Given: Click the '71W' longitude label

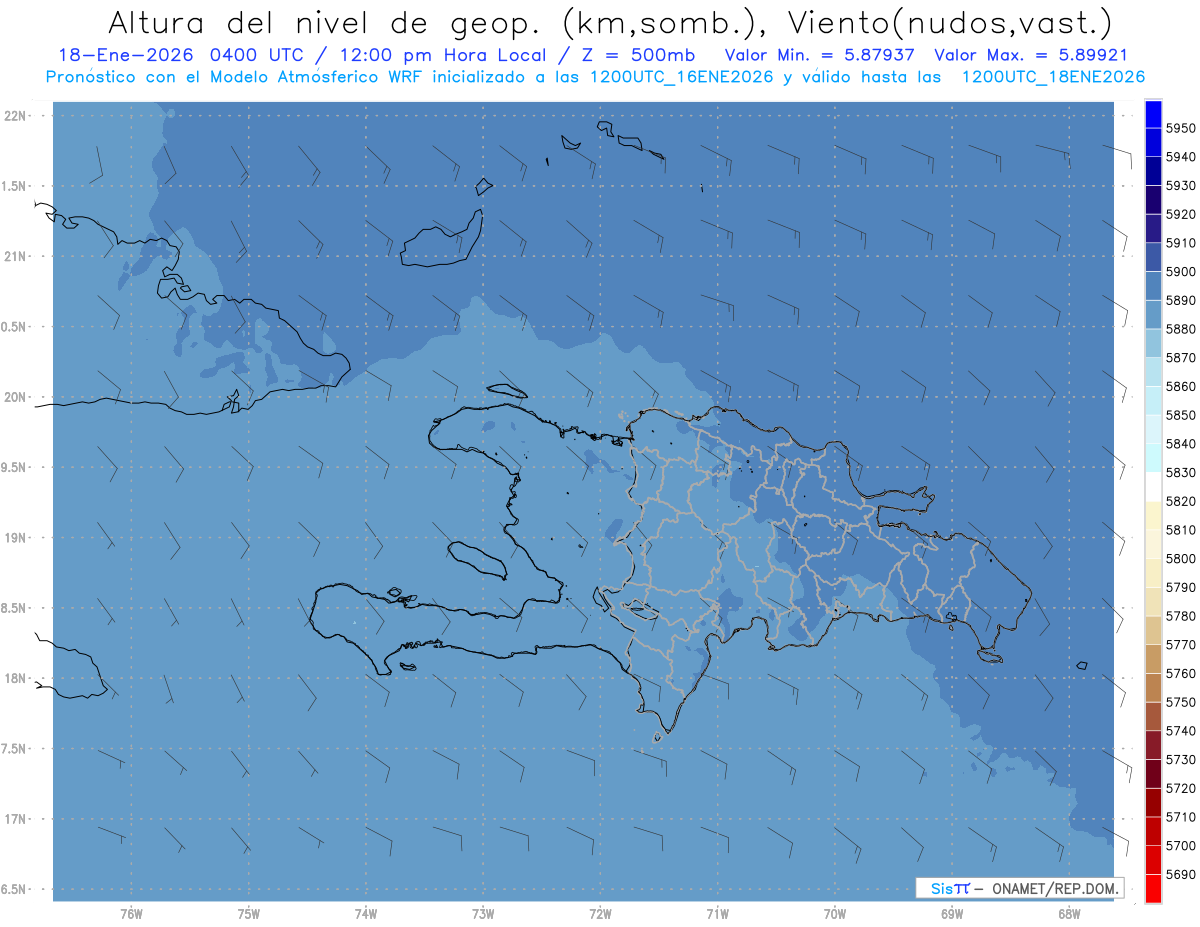Looking at the screenshot, I should click(717, 914).
